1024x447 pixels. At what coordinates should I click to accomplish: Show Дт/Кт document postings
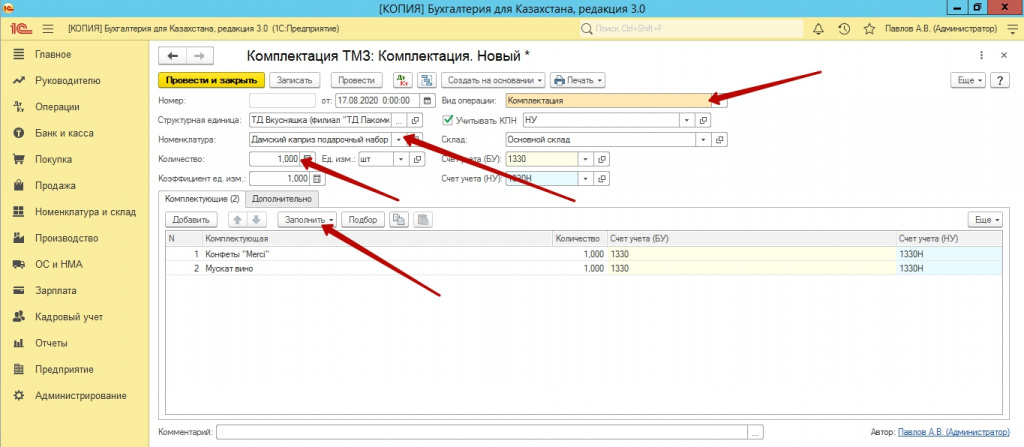click(x=403, y=80)
